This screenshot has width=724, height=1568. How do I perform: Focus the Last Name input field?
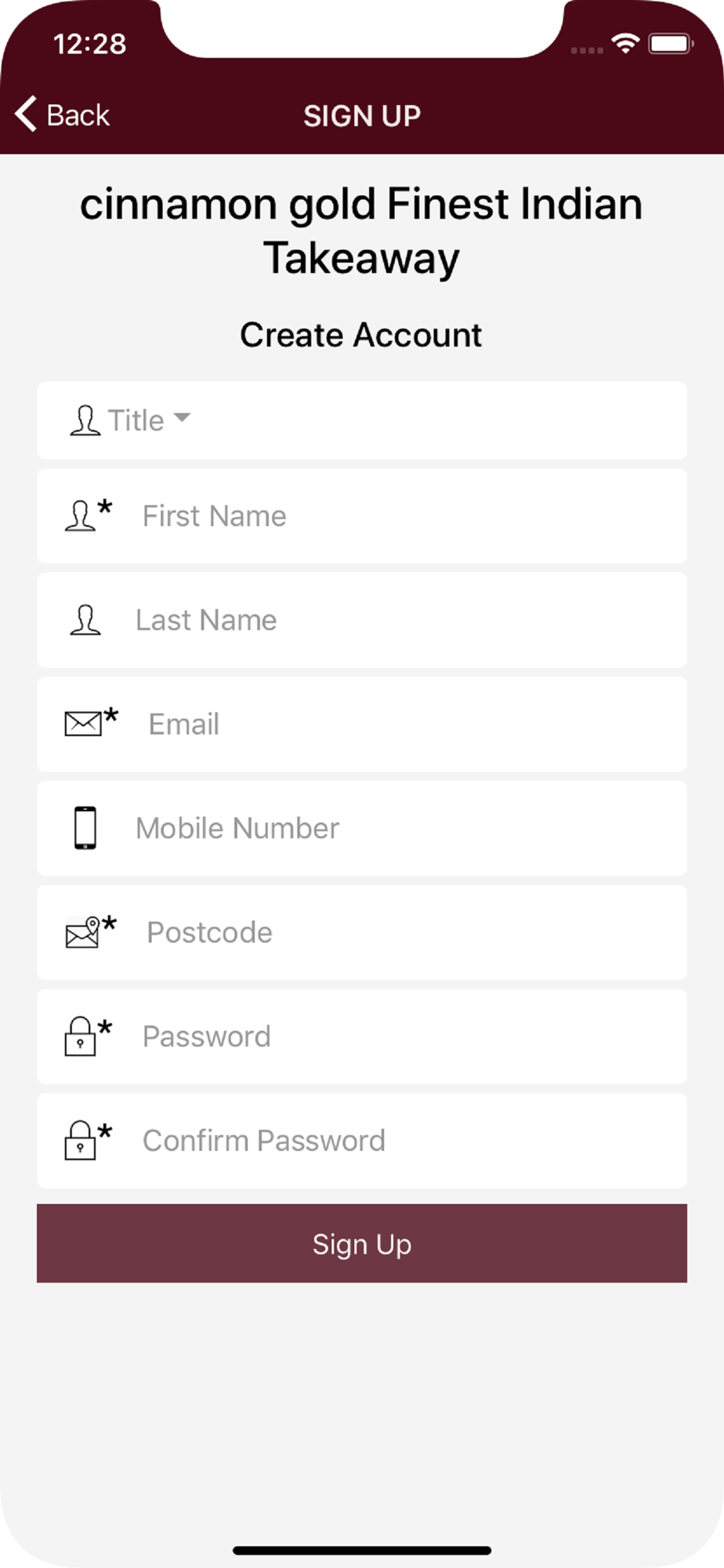(362, 620)
